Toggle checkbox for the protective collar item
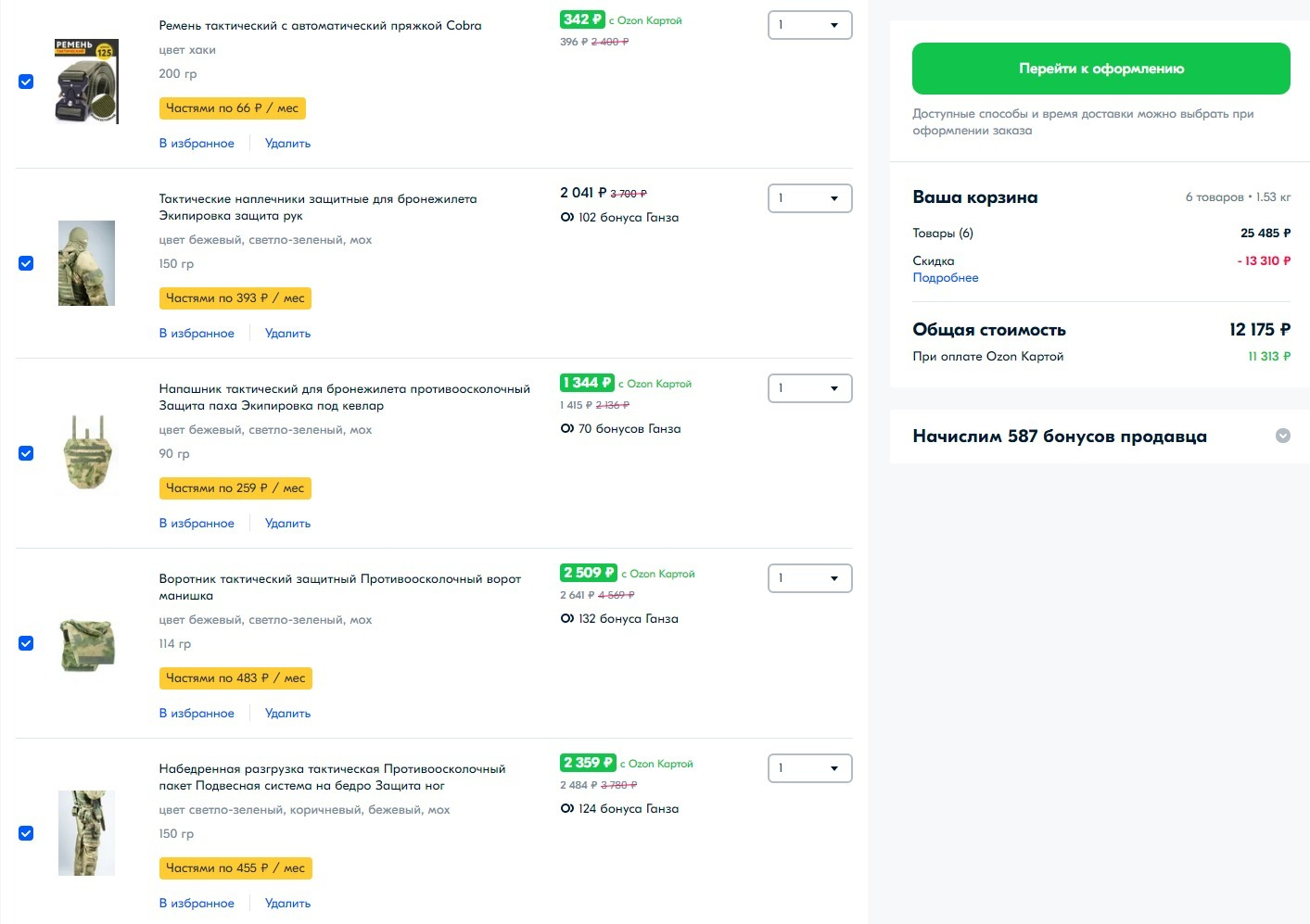1310x924 pixels. click(26, 643)
